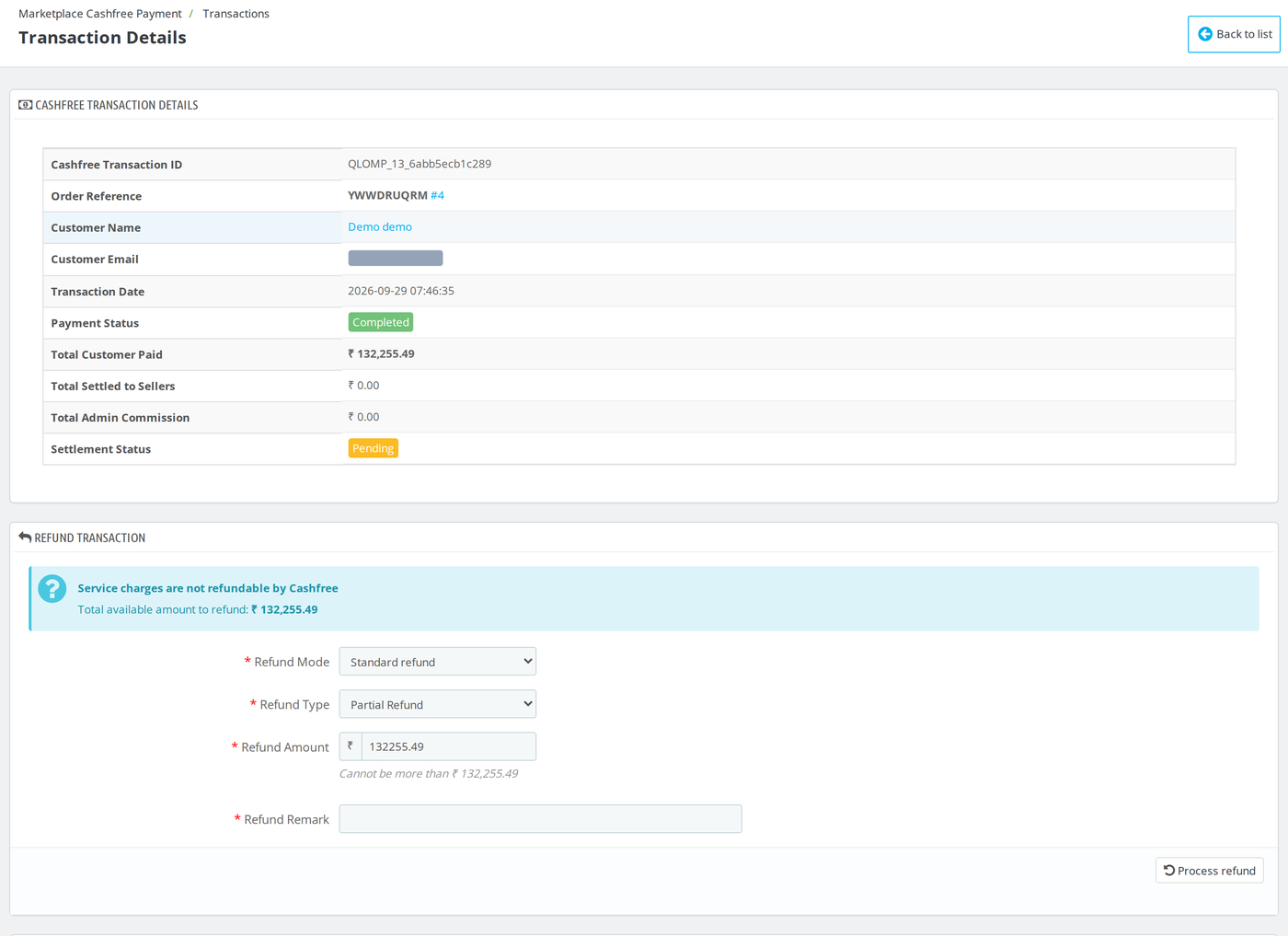
Task: Focus the Refund Amount input field
Action: point(449,746)
